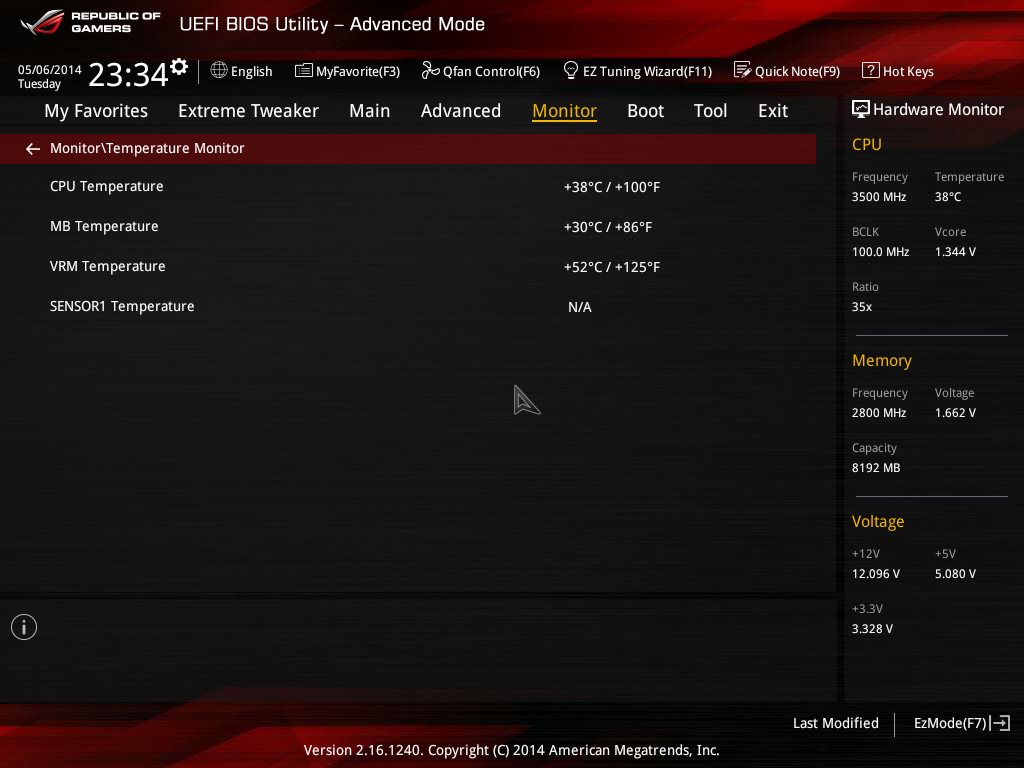Viewport: 1024px width, 768px height.
Task: Switch to the Tool tab
Action: click(711, 111)
